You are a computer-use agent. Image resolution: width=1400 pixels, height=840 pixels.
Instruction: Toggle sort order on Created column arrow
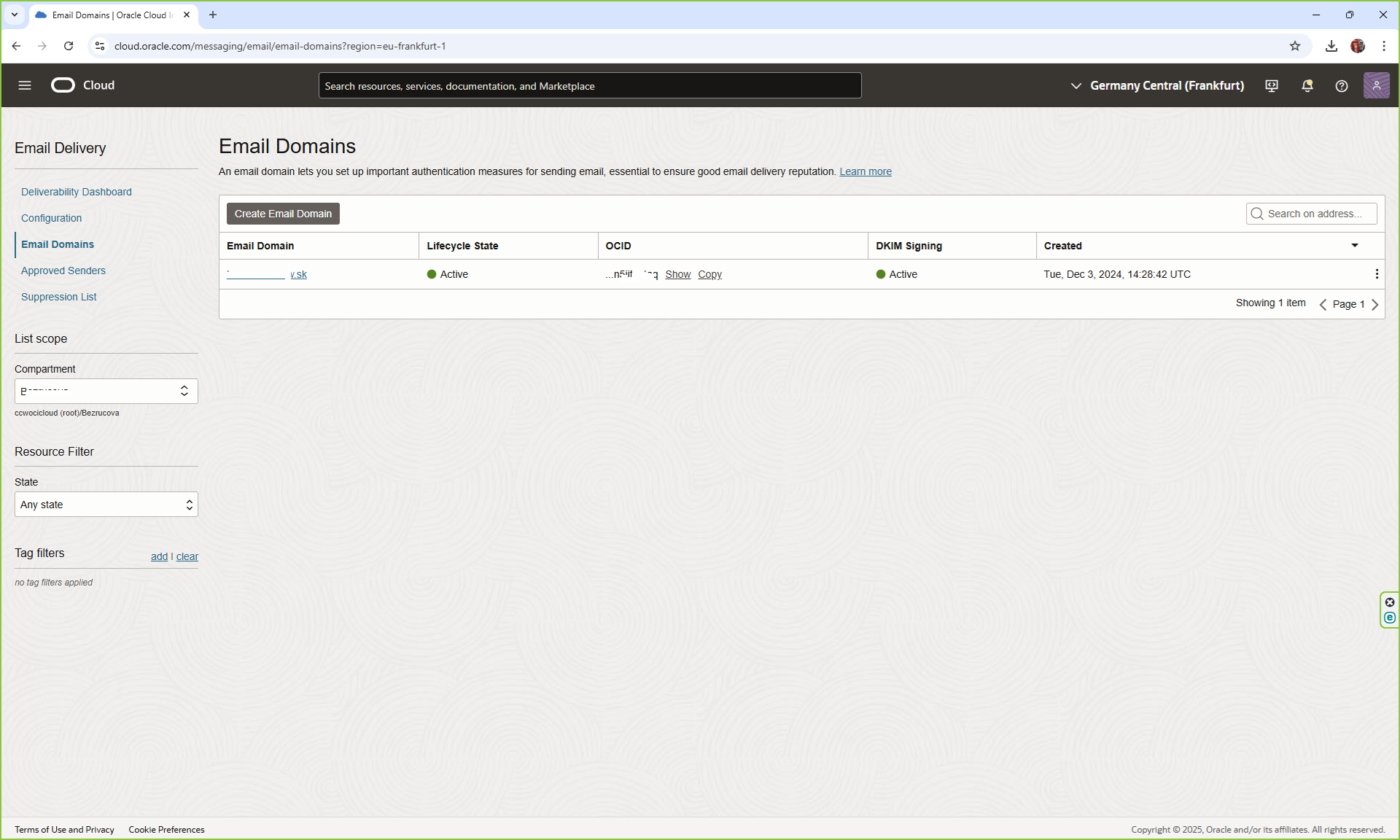1355,246
